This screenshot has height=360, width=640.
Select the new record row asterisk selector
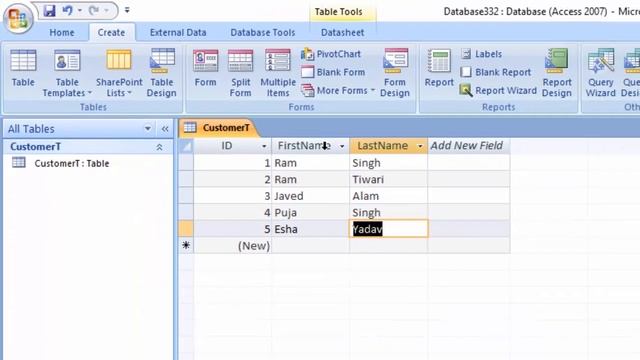(186, 246)
